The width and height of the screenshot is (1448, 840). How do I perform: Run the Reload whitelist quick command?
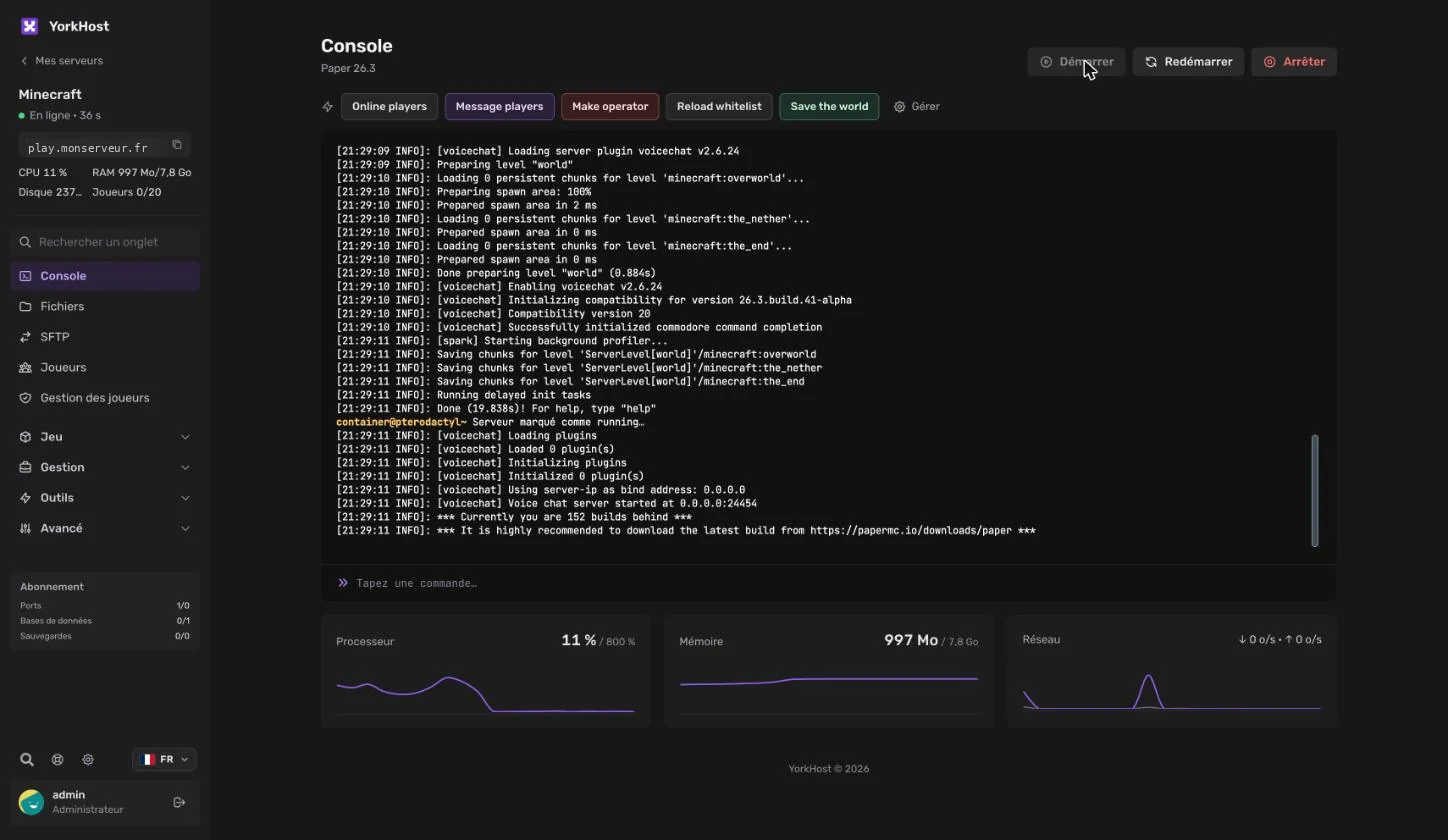[x=719, y=107]
